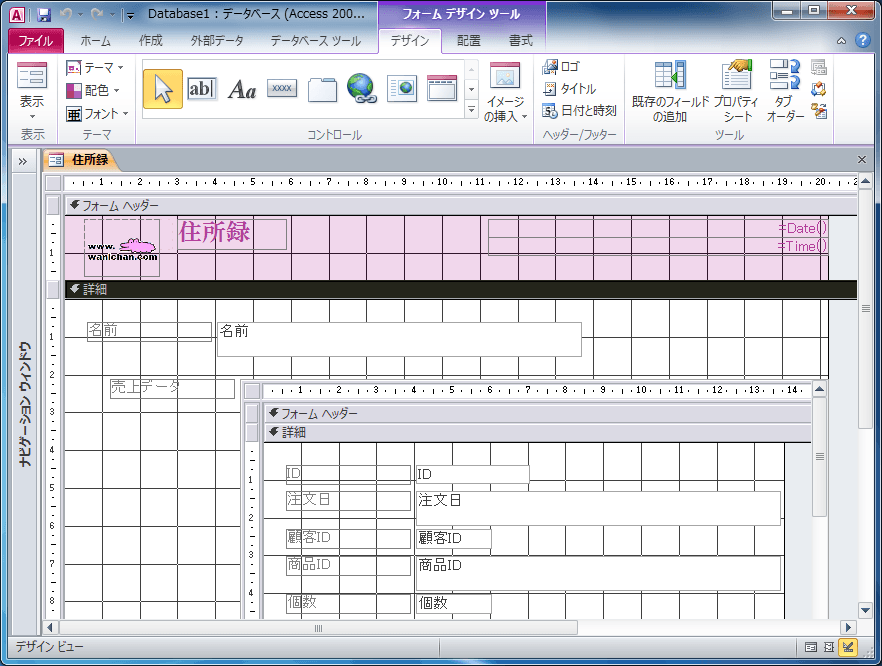Switch to the ホーム tab
The height and width of the screenshot is (666, 882).
[x=95, y=40]
